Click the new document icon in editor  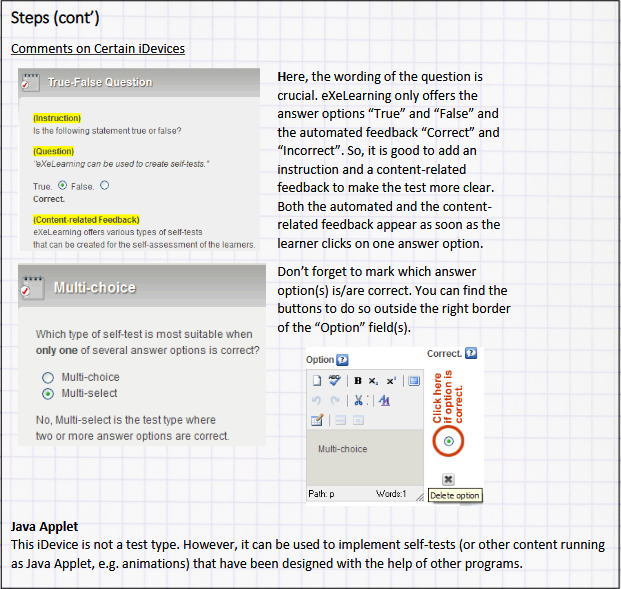317,380
